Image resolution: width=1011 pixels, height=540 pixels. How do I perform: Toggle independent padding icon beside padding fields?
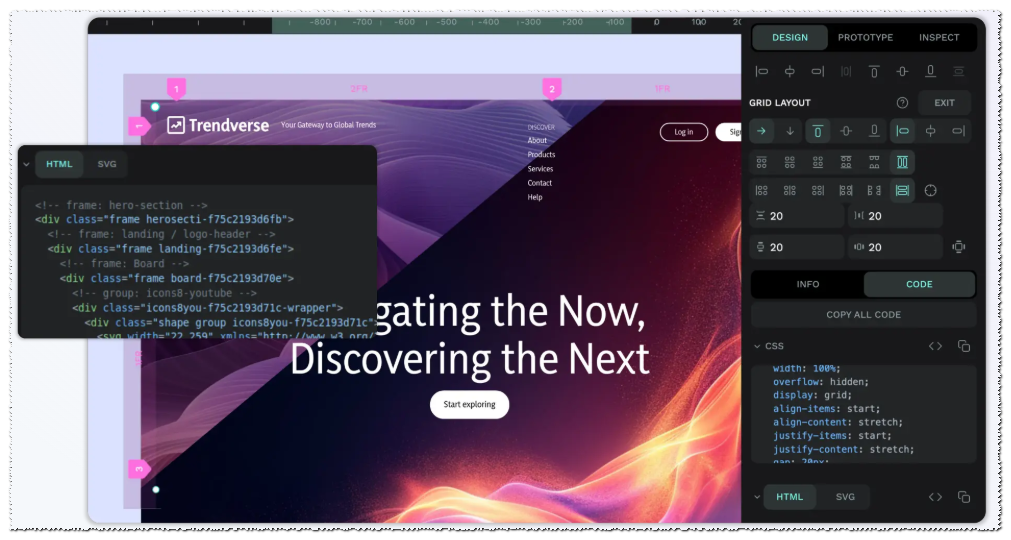tap(959, 247)
